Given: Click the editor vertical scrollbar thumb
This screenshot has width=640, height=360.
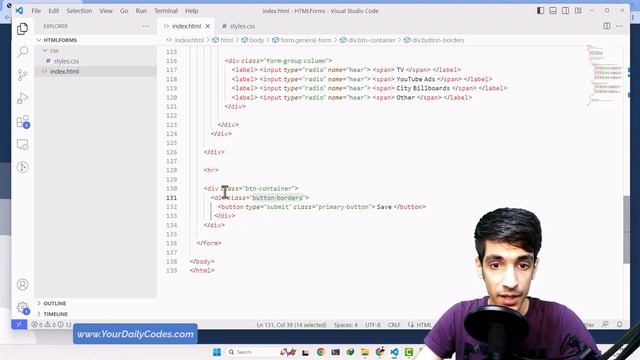Looking at the screenshot, I should point(627,230).
